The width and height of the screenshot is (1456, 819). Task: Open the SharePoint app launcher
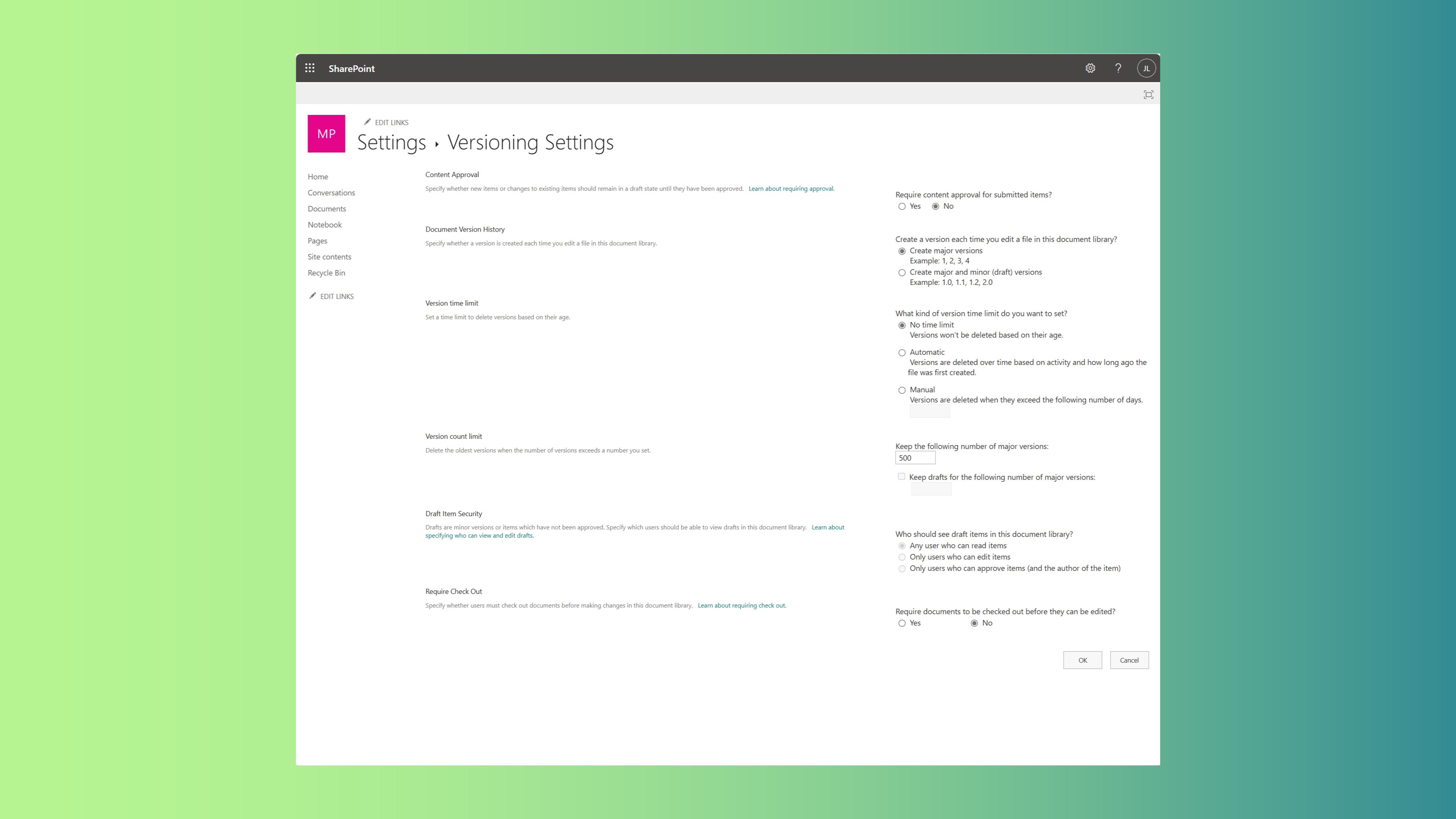click(310, 68)
